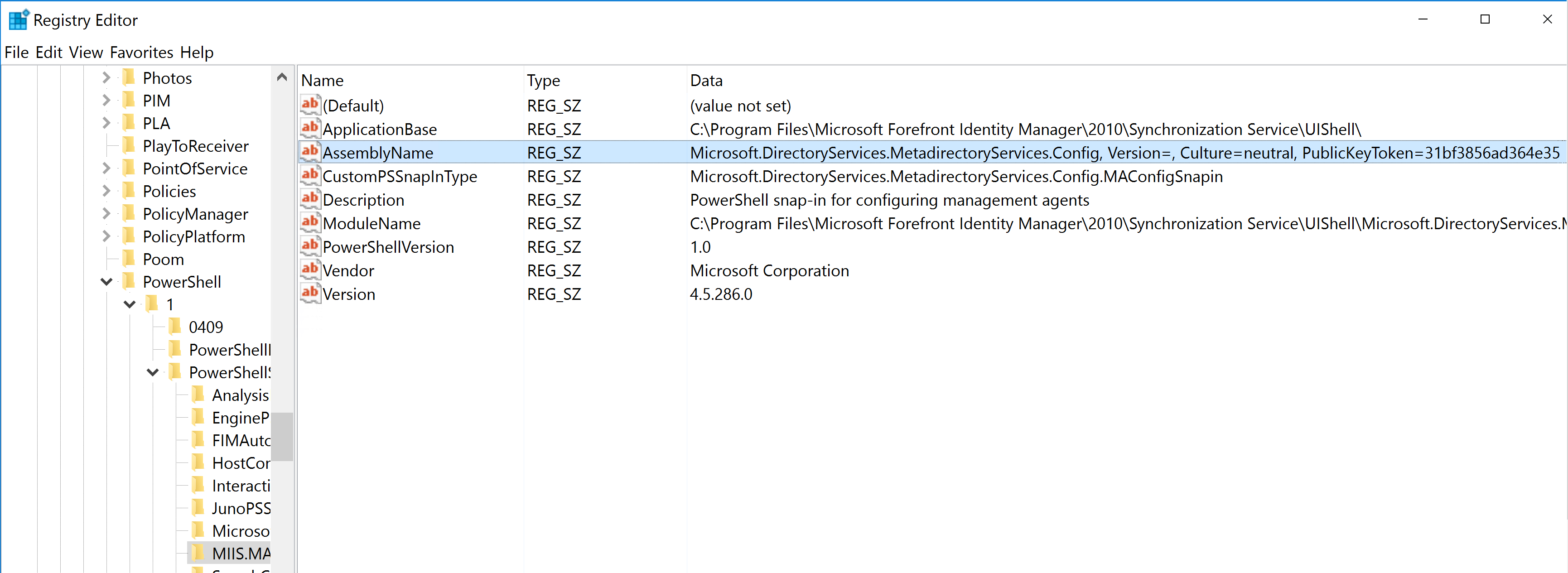
Task: Click the string value icon for Vendor
Action: point(310,269)
